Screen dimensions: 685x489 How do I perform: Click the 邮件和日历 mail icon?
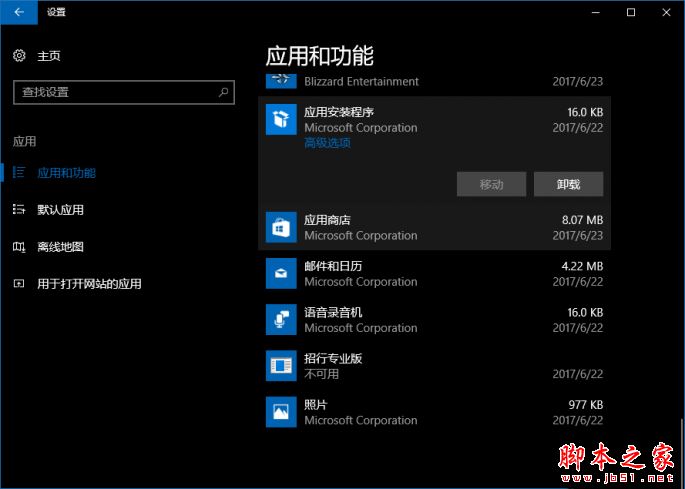(281, 273)
